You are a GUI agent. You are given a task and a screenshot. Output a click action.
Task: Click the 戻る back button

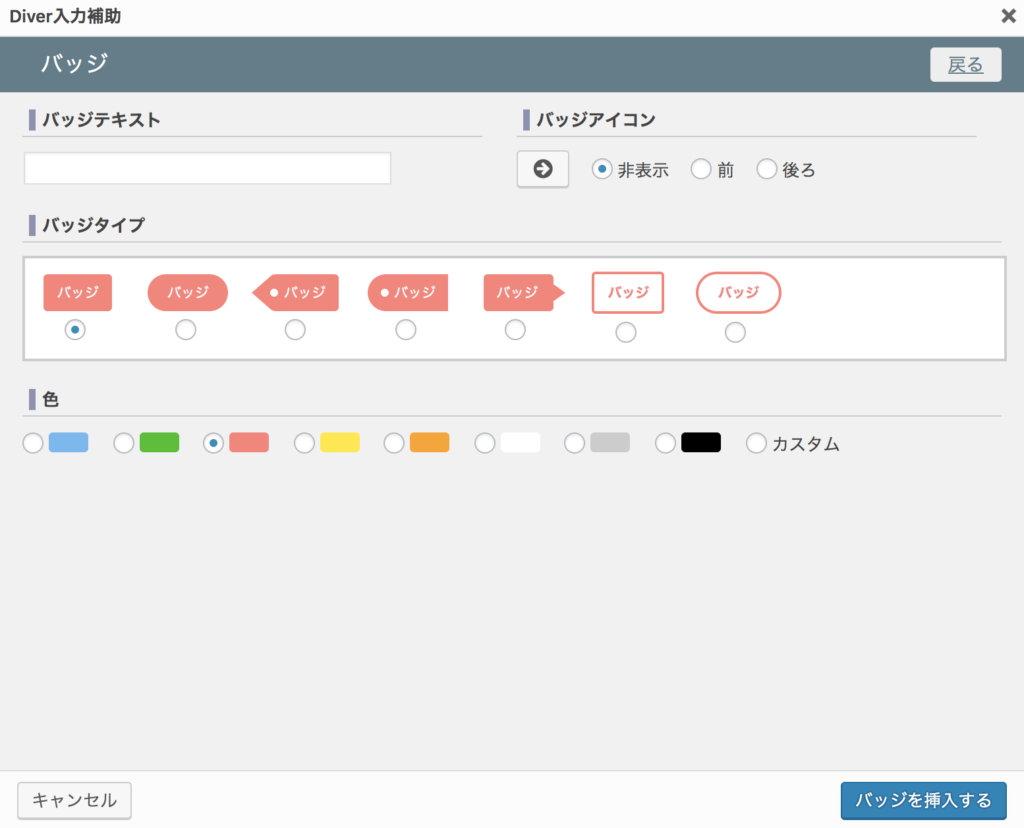pyautogui.click(x=965, y=65)
